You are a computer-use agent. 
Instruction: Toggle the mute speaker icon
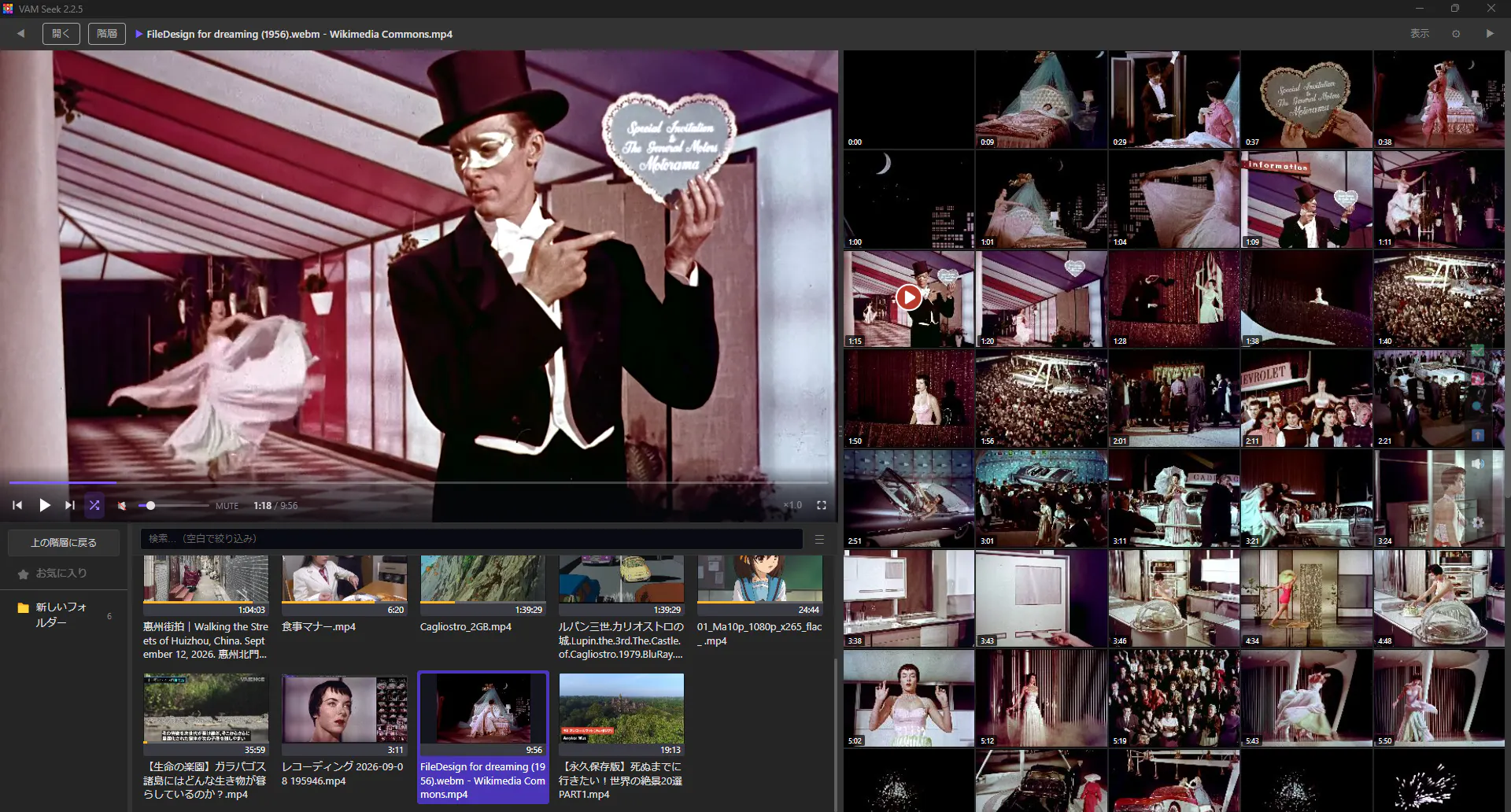(122, 506)
